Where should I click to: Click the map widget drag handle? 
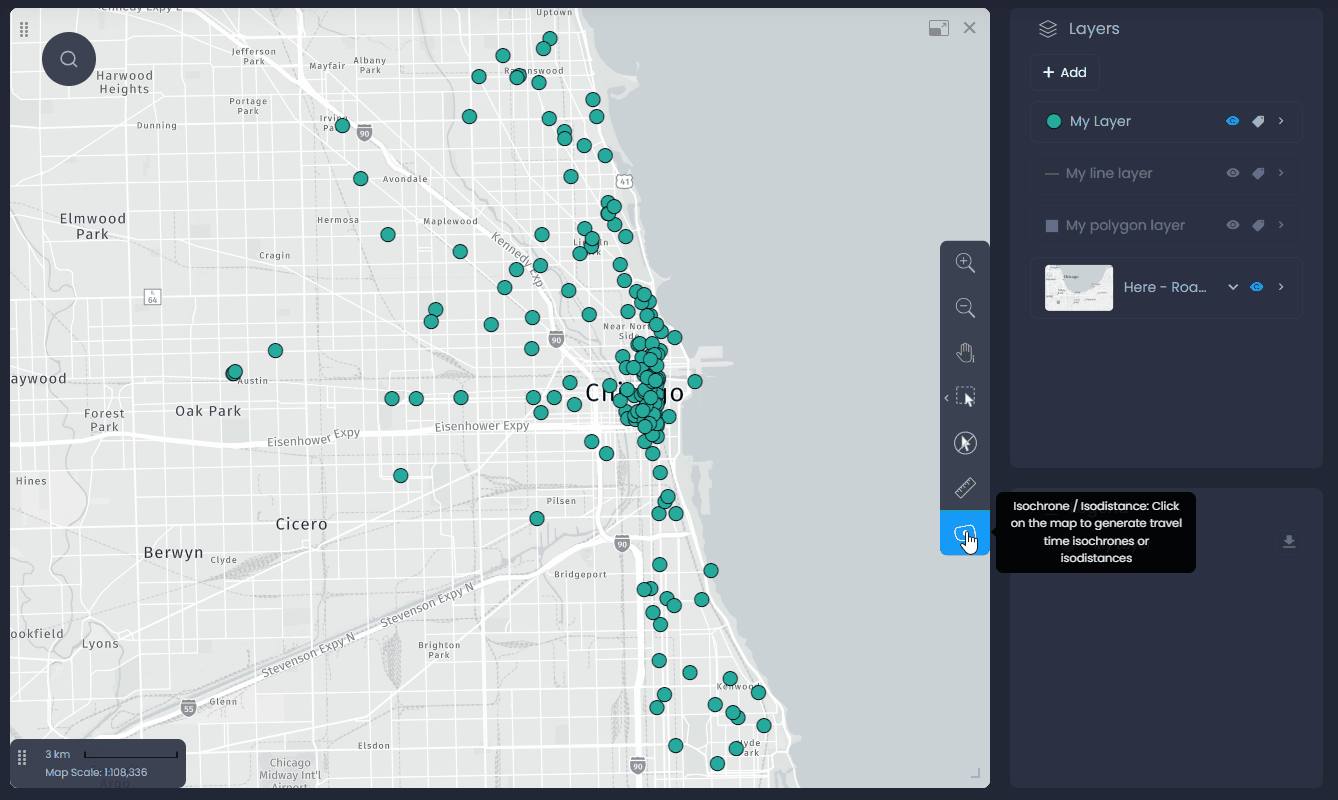click(24, 30)
